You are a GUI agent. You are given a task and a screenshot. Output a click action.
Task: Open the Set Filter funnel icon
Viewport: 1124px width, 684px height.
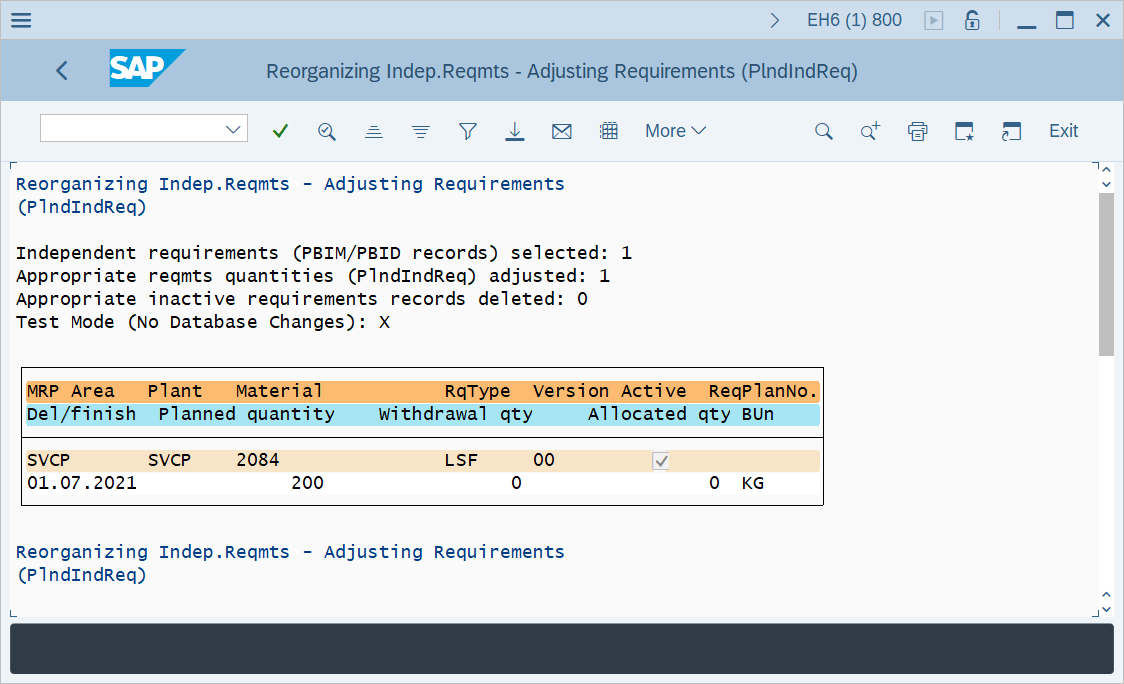[x=468, y=131]
